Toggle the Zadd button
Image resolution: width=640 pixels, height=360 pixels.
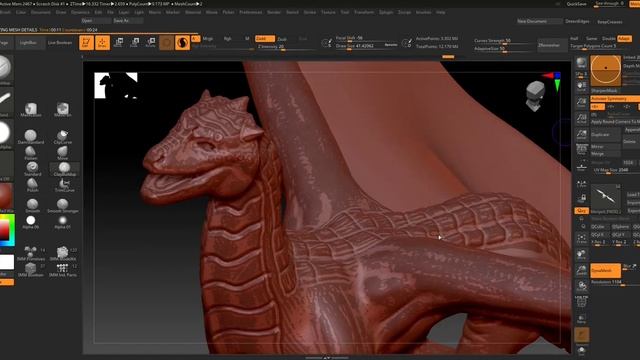pos(264,39)
